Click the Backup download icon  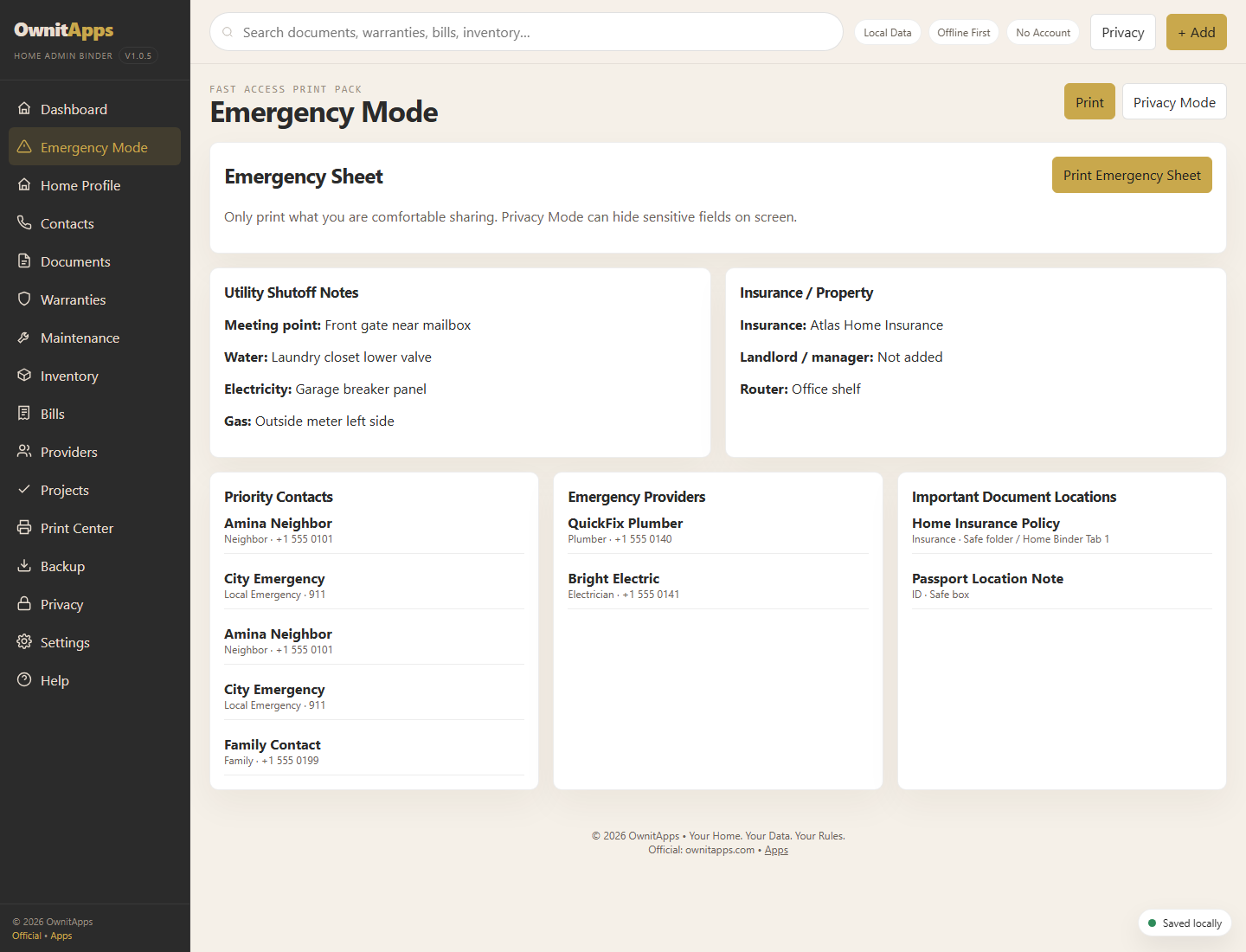click(x=24, y=566)
